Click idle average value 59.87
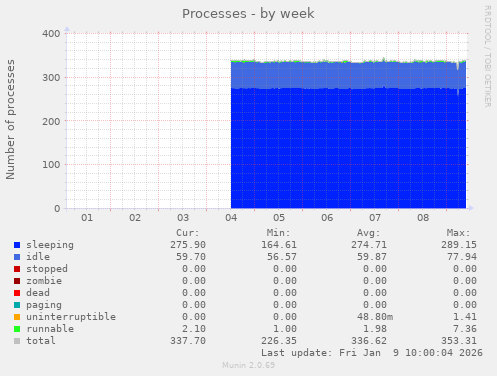Image resolution: width=497 pixels, height=376 pixels. (x=372, y=257)
